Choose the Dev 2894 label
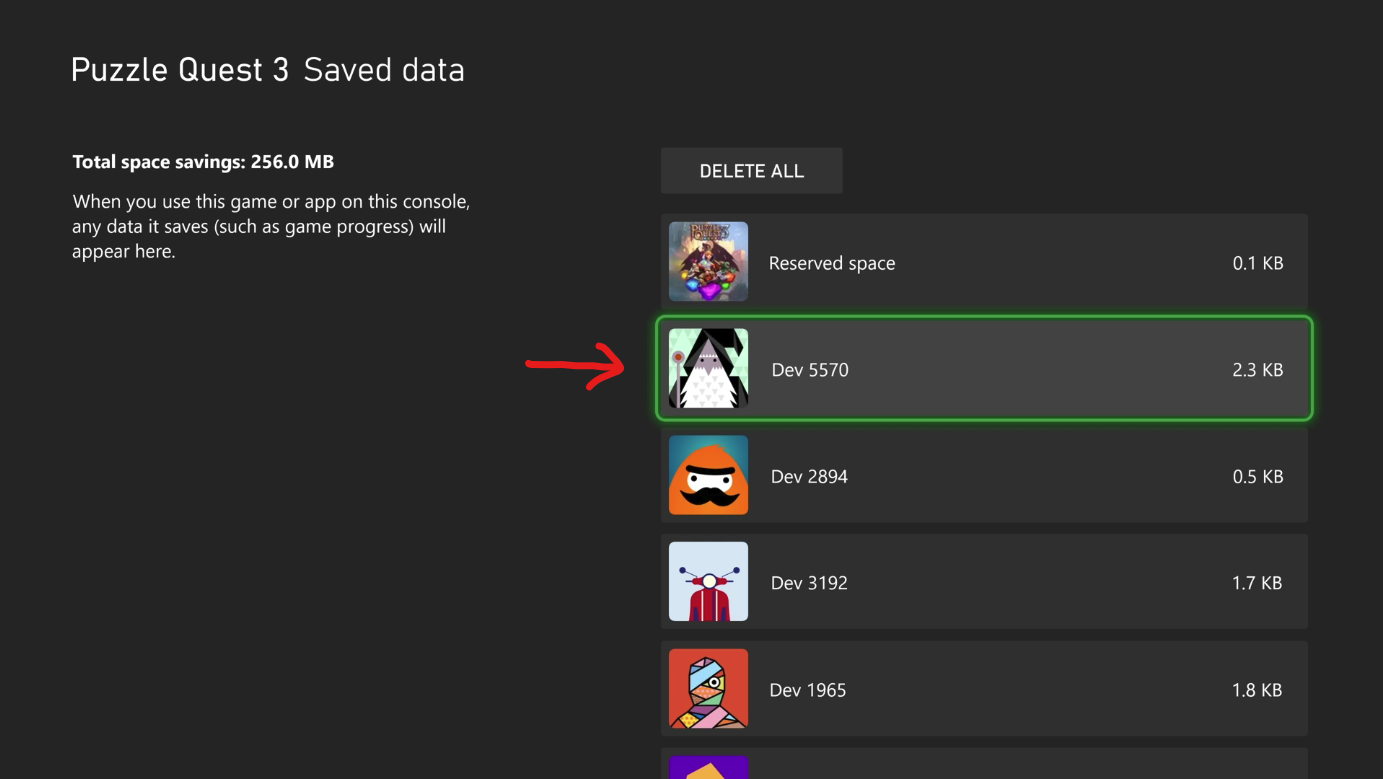 pos(809,477)
